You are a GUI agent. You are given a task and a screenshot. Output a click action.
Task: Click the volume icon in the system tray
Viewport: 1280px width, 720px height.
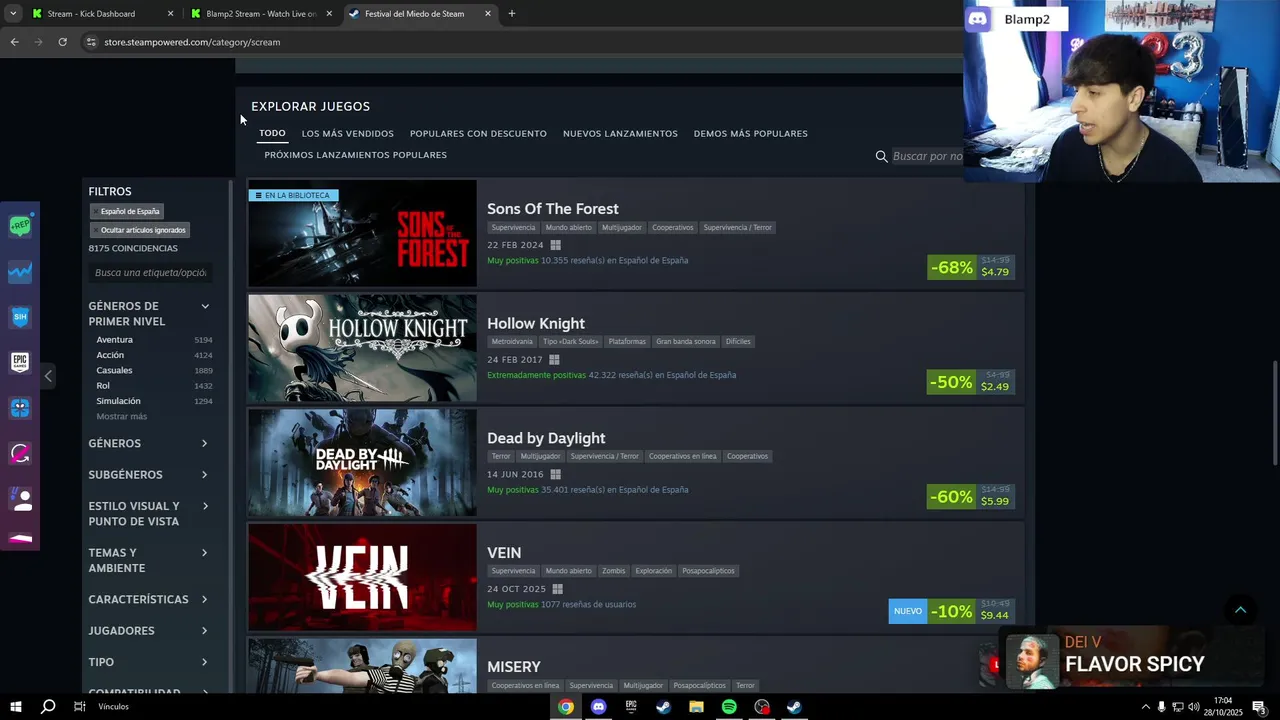1193,707
